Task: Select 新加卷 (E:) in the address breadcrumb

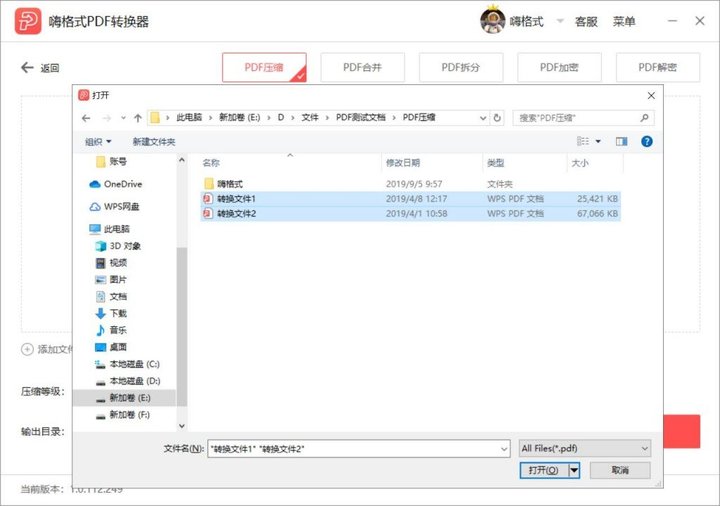Action: point(239,118)
